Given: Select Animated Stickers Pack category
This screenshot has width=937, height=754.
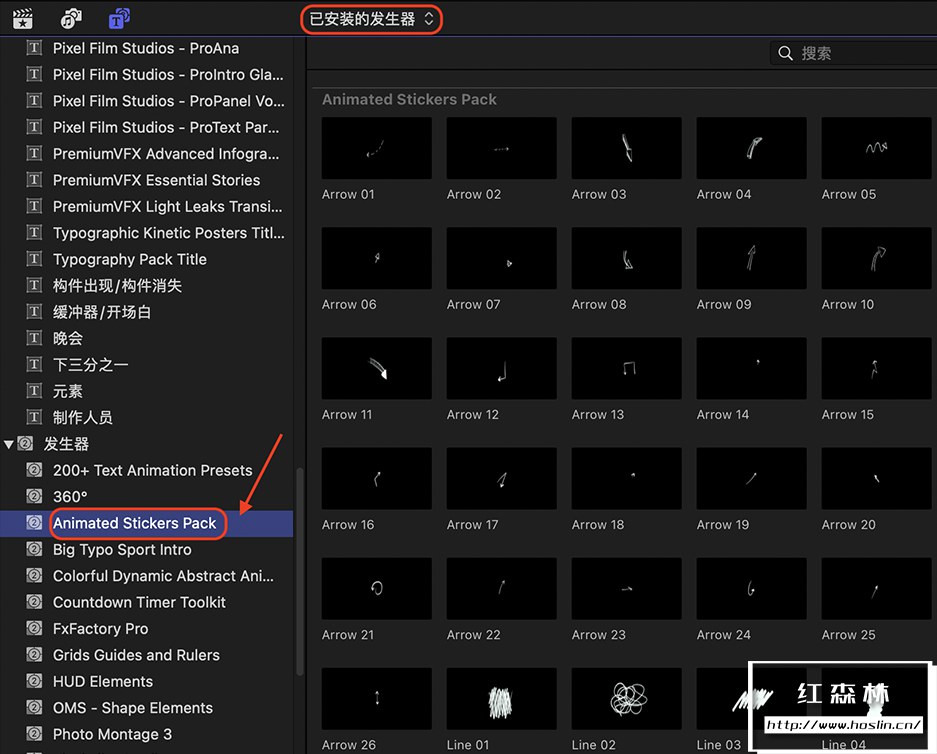Looking at the screenshot, I should pyautogui.click(x=146, y=523).
